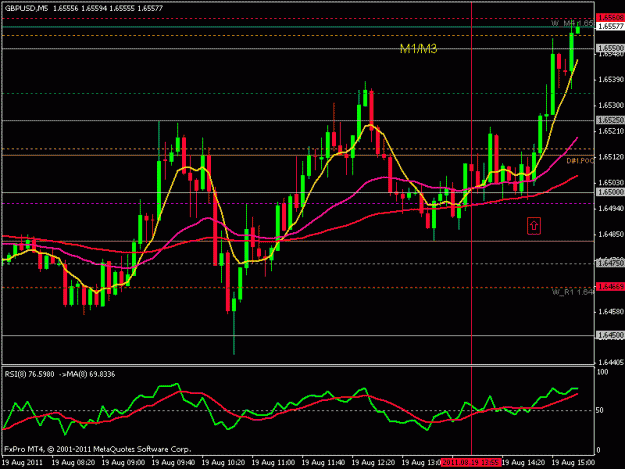Click the RSI scale value 50

tap(601, 410)
